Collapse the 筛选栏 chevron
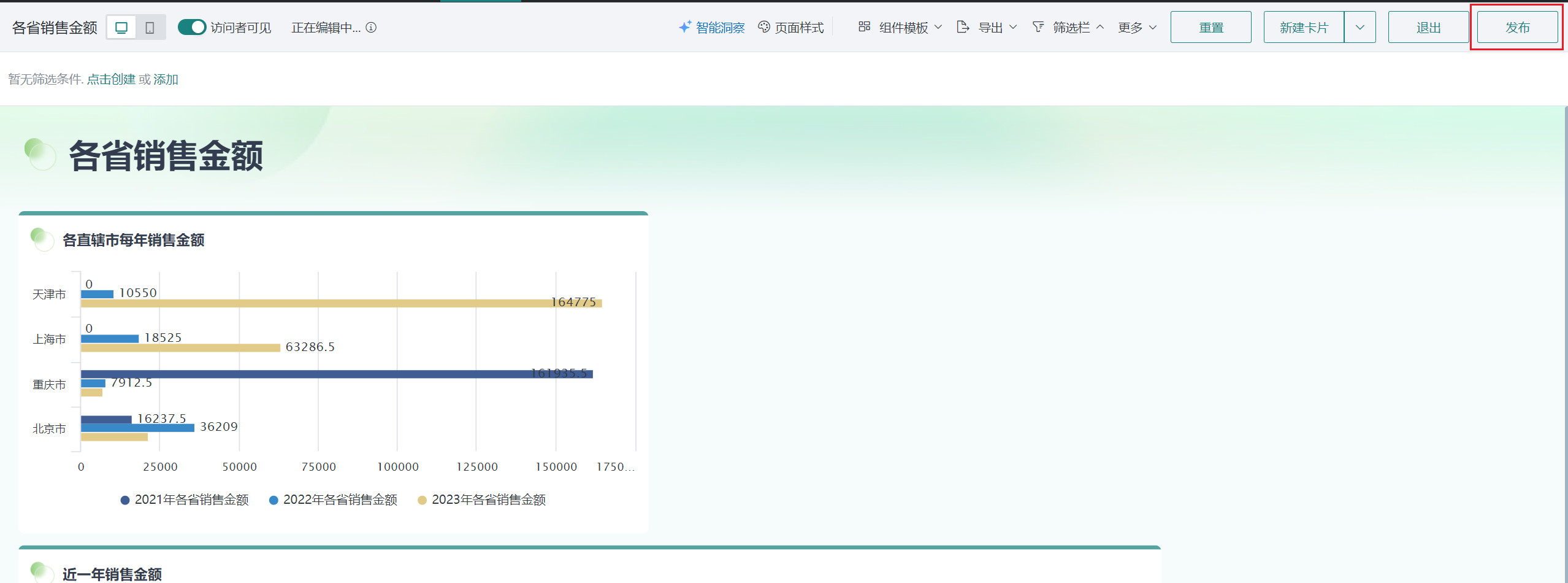The height and width of the screenshot is (583, 1568). point(1100,27)
